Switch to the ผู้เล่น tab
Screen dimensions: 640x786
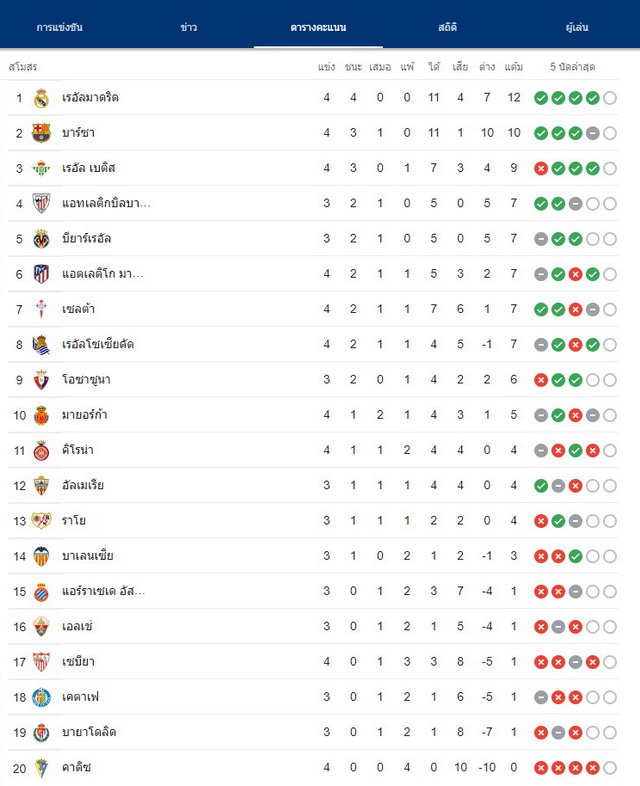click(577, 28)
